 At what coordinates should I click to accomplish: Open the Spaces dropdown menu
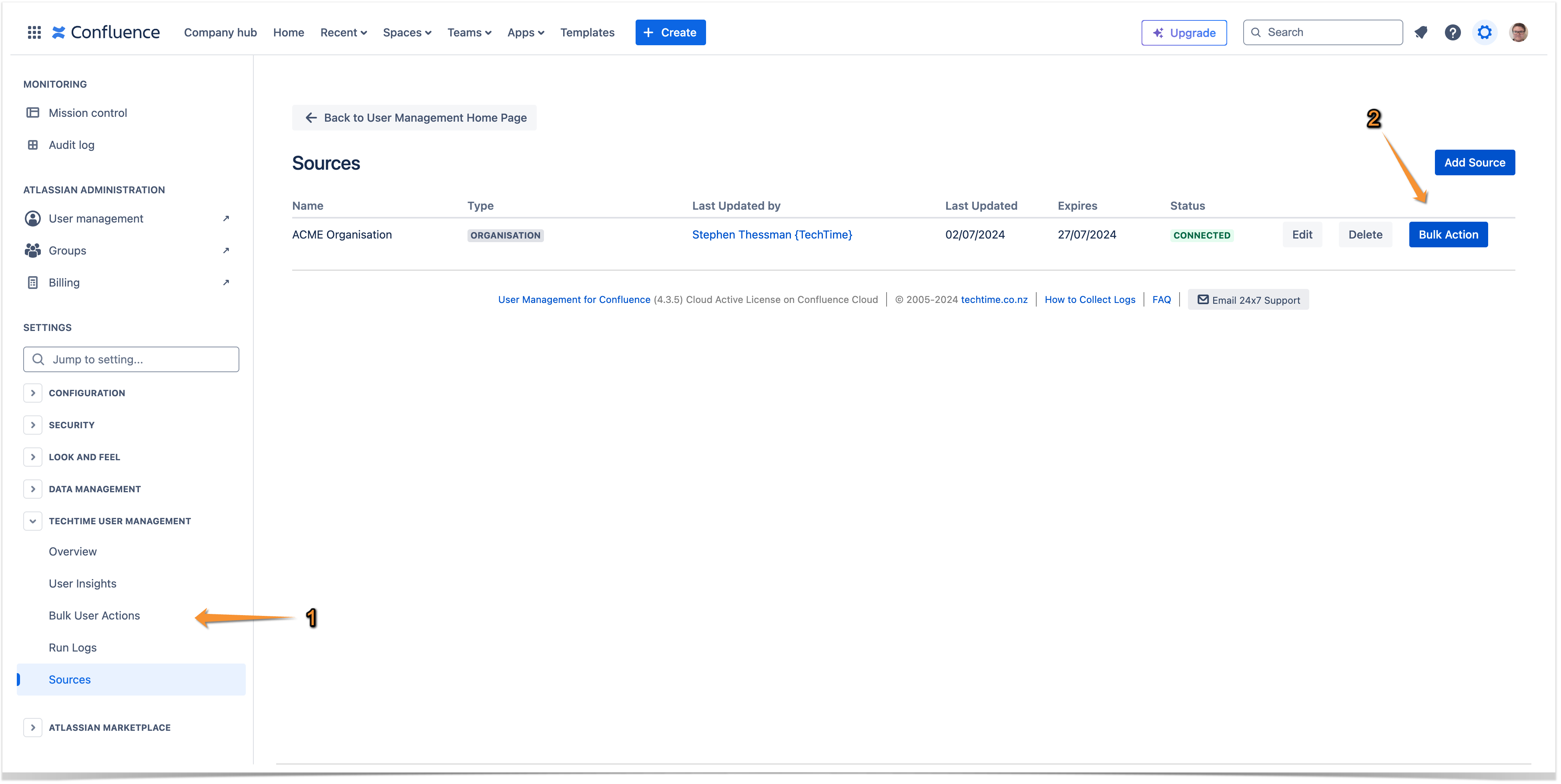point(407,32)
